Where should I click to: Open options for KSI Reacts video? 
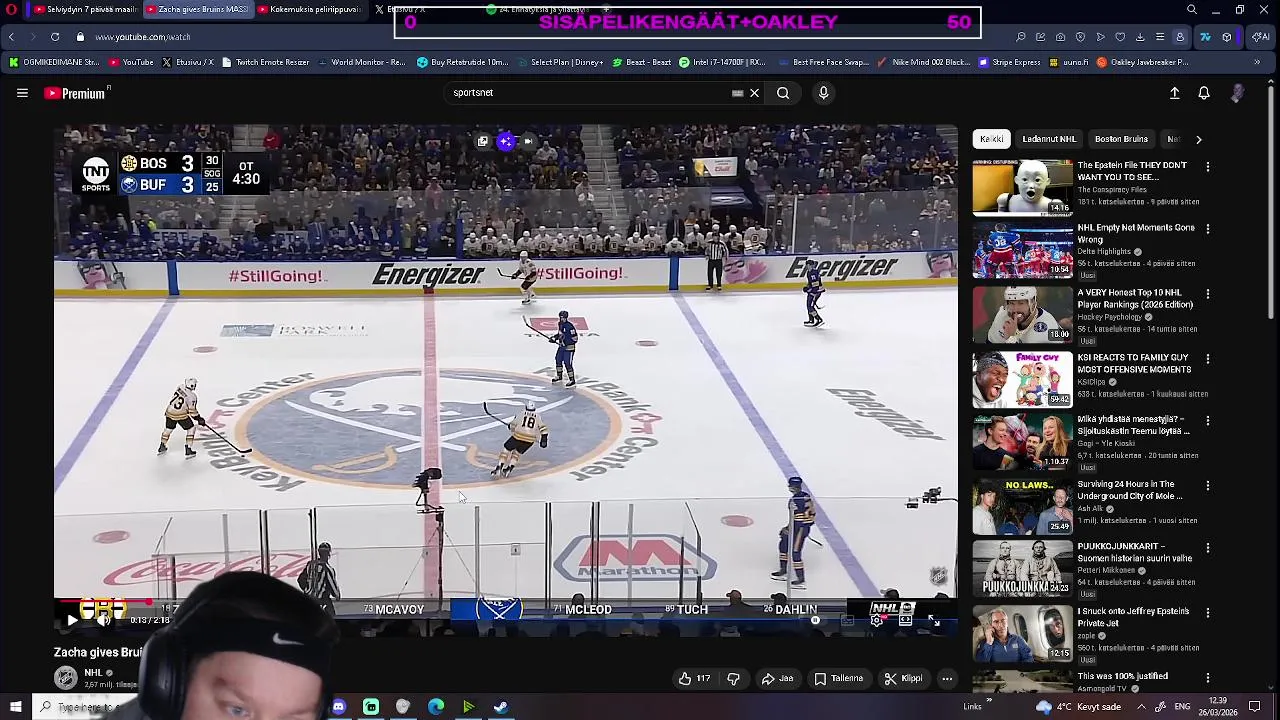[1207, 359]
